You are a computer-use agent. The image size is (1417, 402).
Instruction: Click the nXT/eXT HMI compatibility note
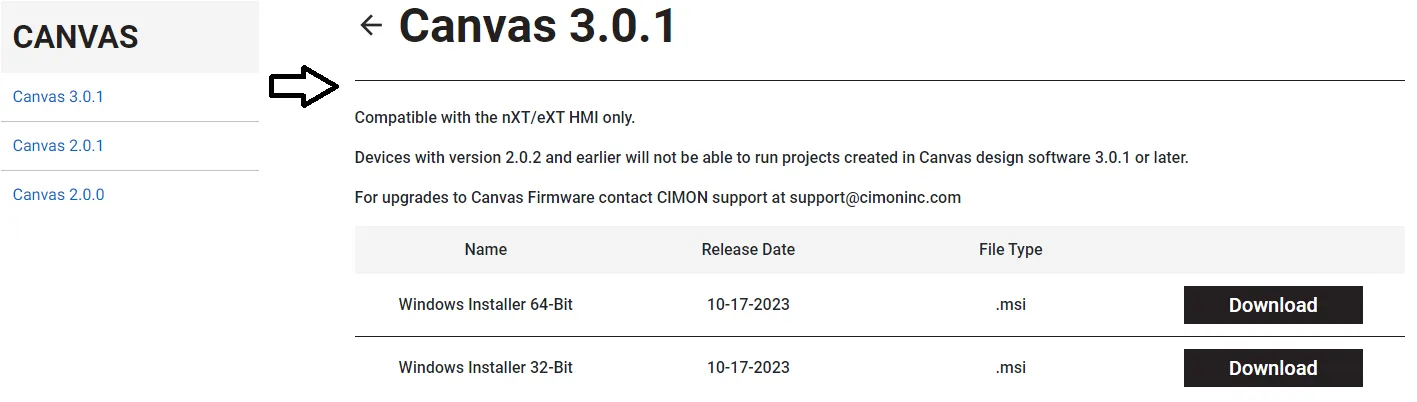coord(495,118)
